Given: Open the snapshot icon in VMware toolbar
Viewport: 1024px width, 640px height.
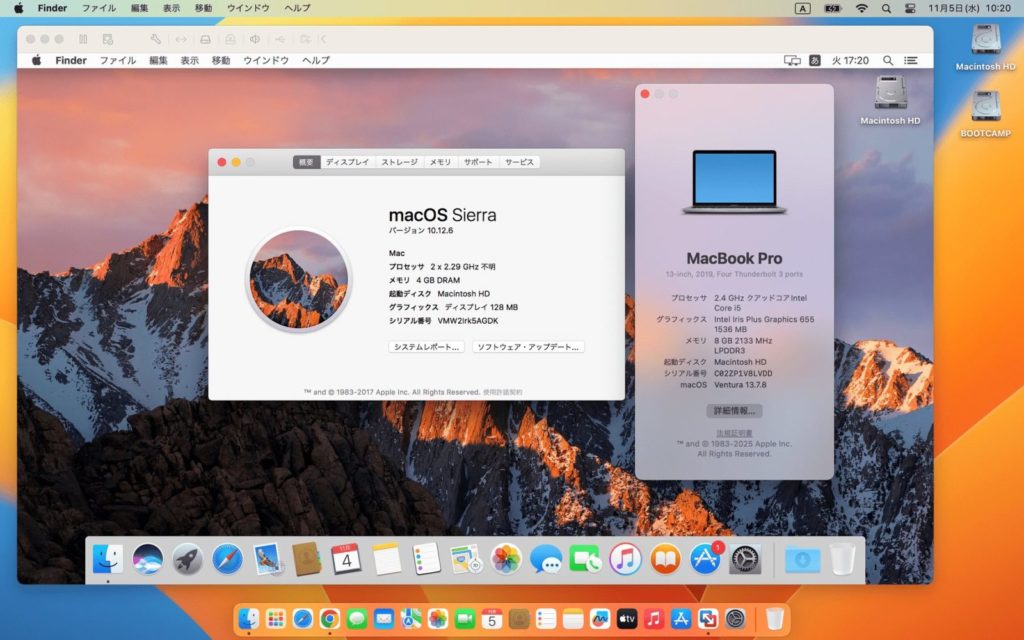Looking at the screenshot, I should click(108, 39).
